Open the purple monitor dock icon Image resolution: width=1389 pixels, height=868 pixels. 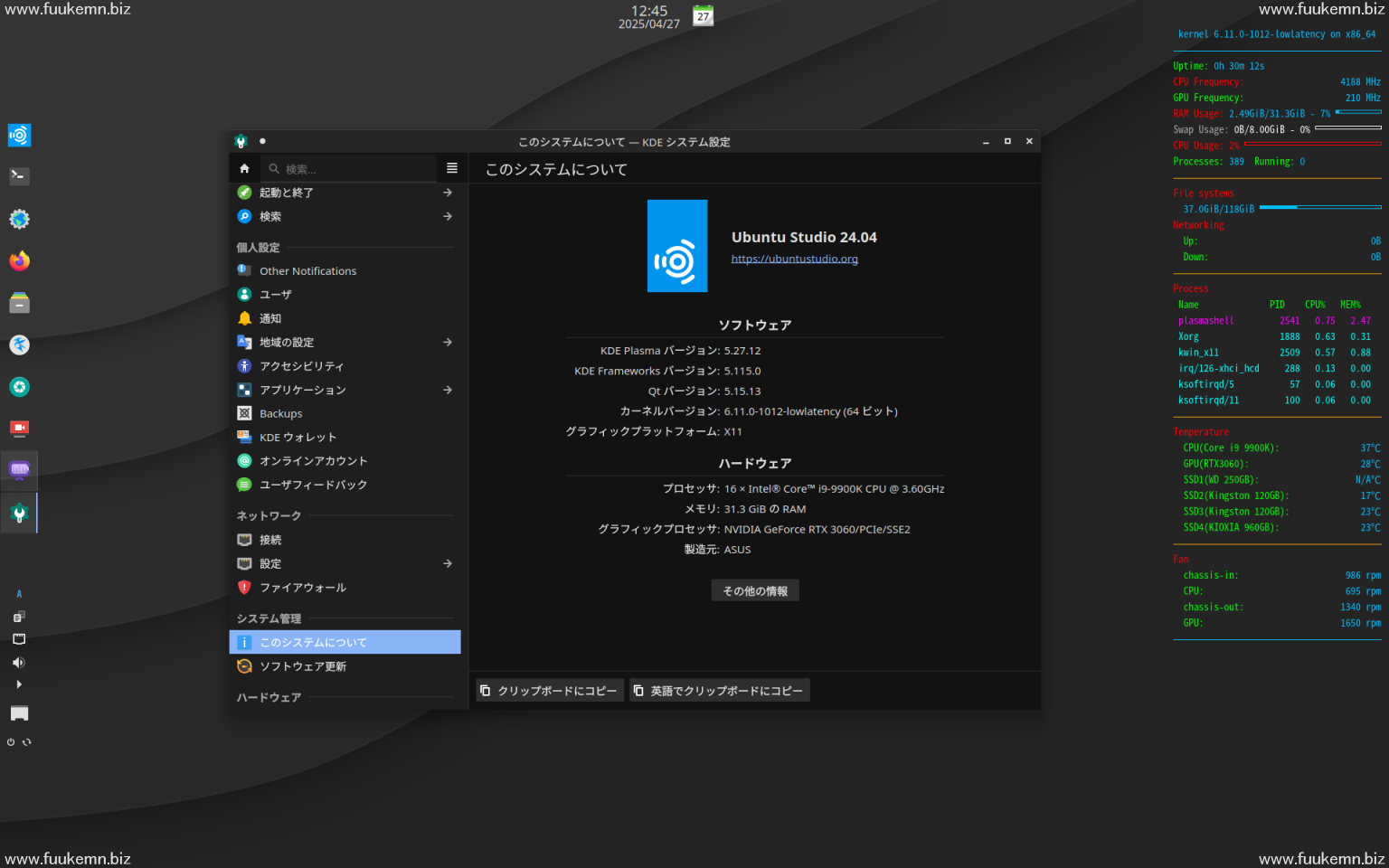19,470
